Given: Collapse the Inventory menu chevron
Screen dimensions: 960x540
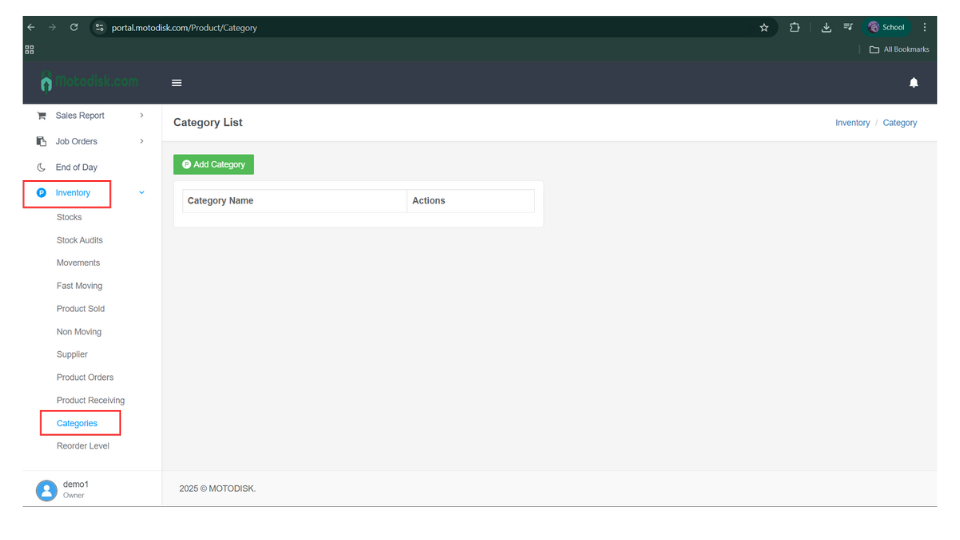Looking at the screenshot, I should point(141,193).
